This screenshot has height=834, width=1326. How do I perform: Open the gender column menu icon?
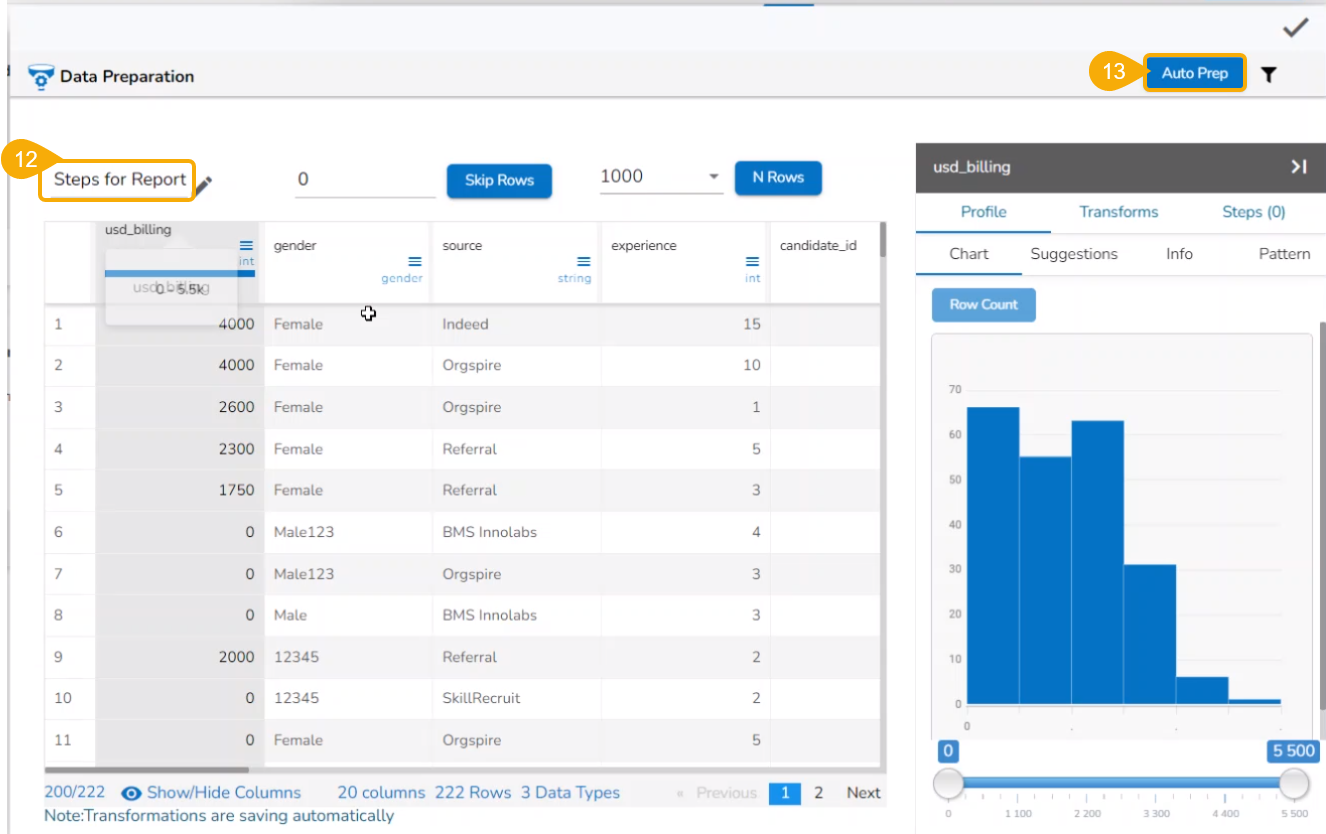pyautogui.click(x=415, y=262)
